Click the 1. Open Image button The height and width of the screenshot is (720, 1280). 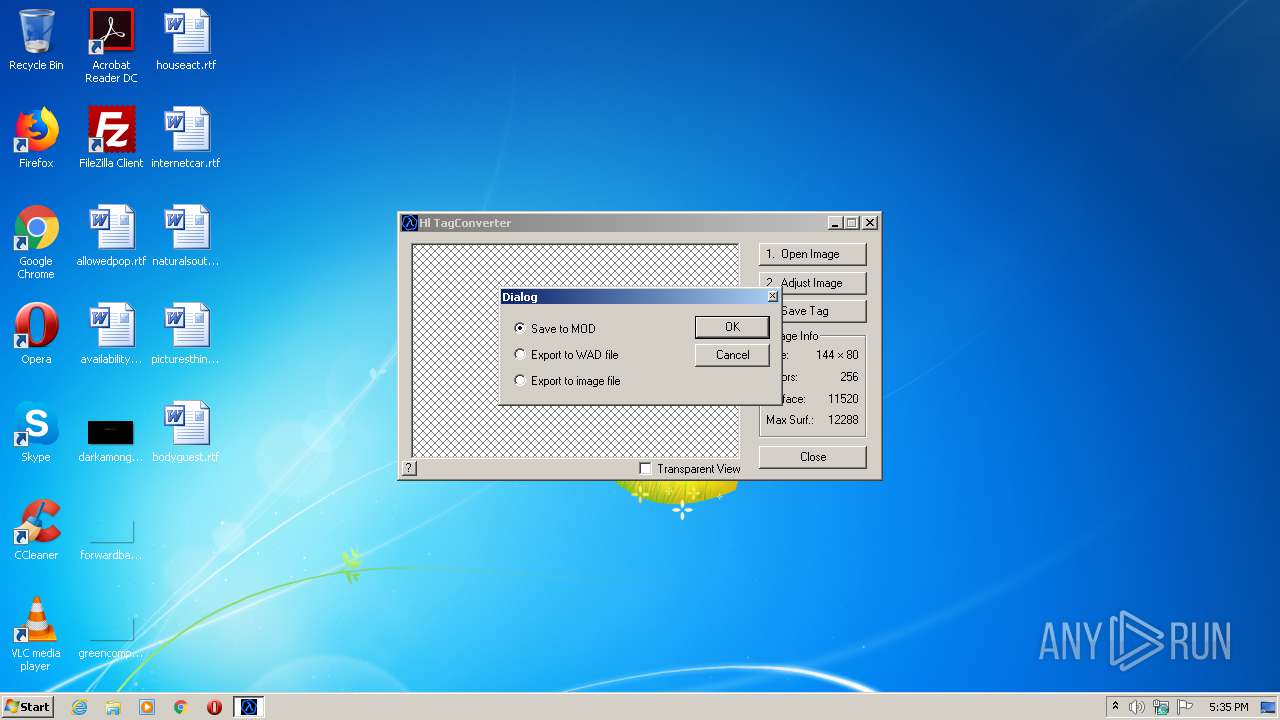click(812, 254)
